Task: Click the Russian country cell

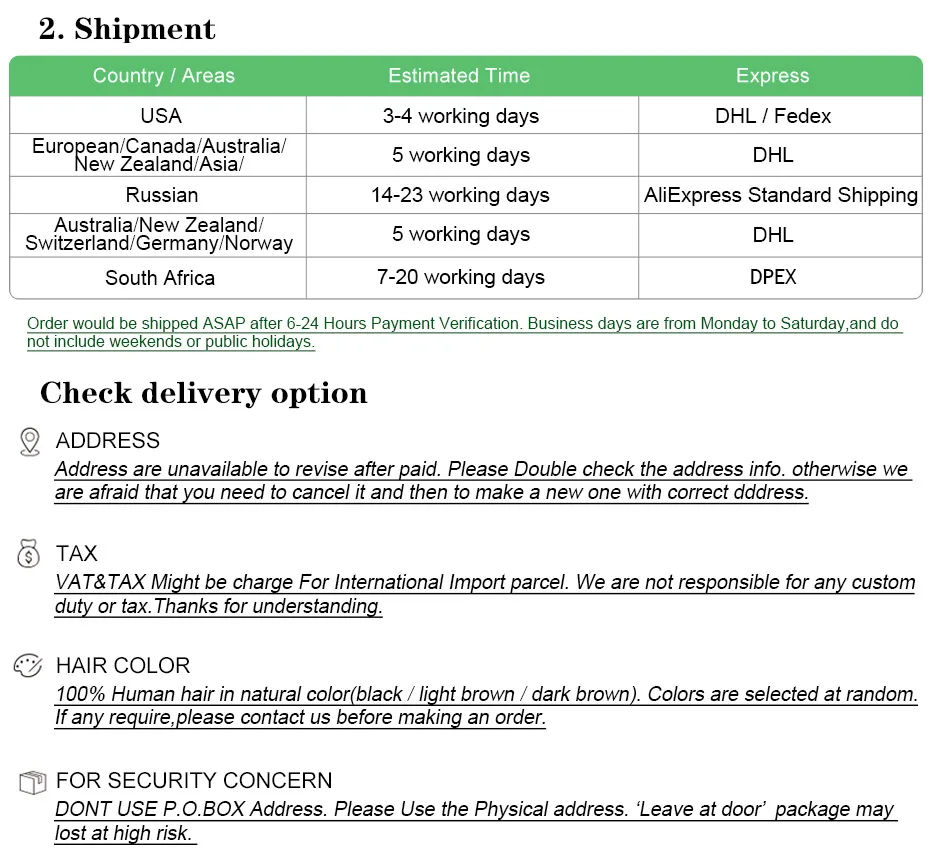Action: [161, 195]
